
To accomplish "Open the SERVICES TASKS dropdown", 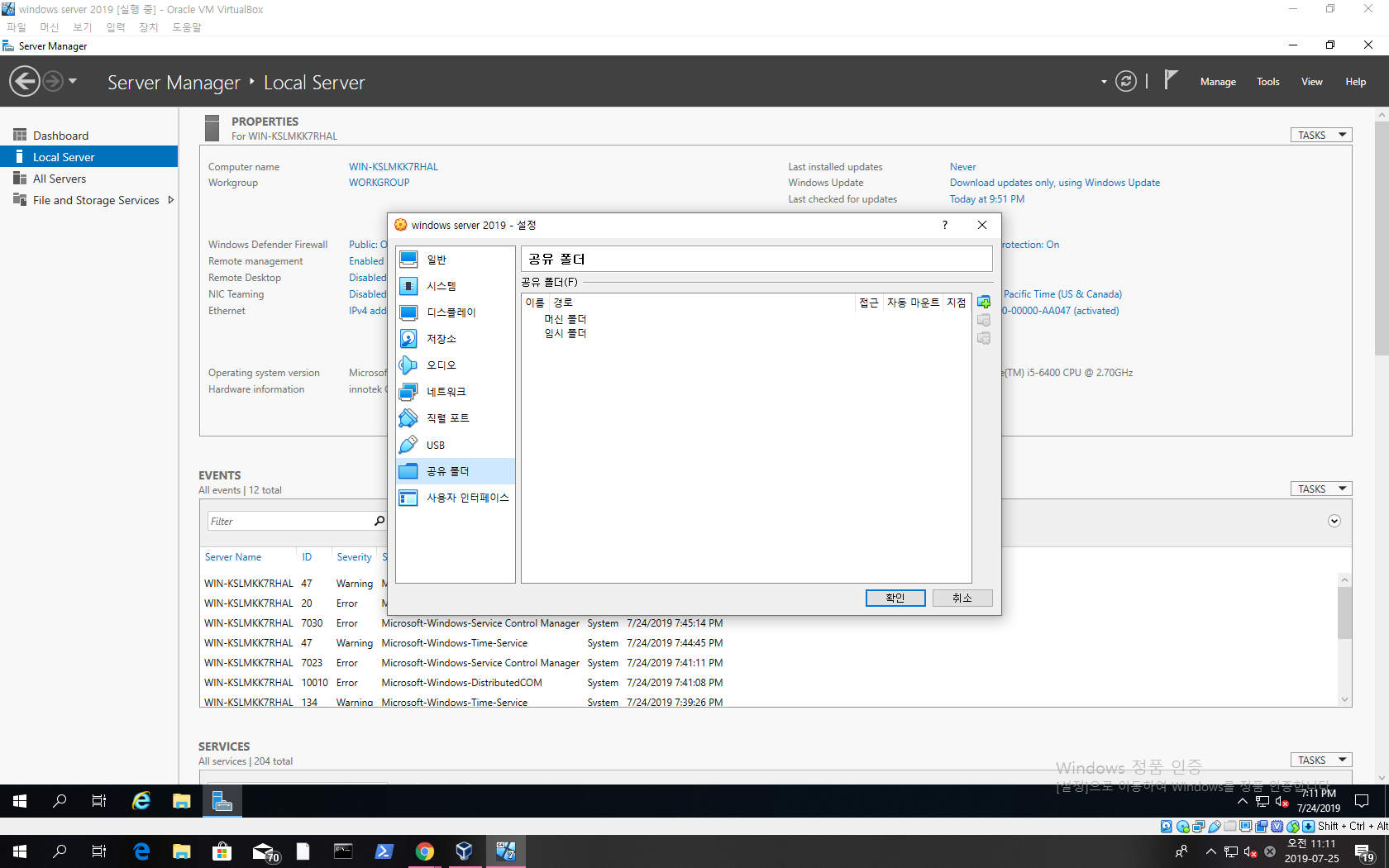I will [1321, 760].
